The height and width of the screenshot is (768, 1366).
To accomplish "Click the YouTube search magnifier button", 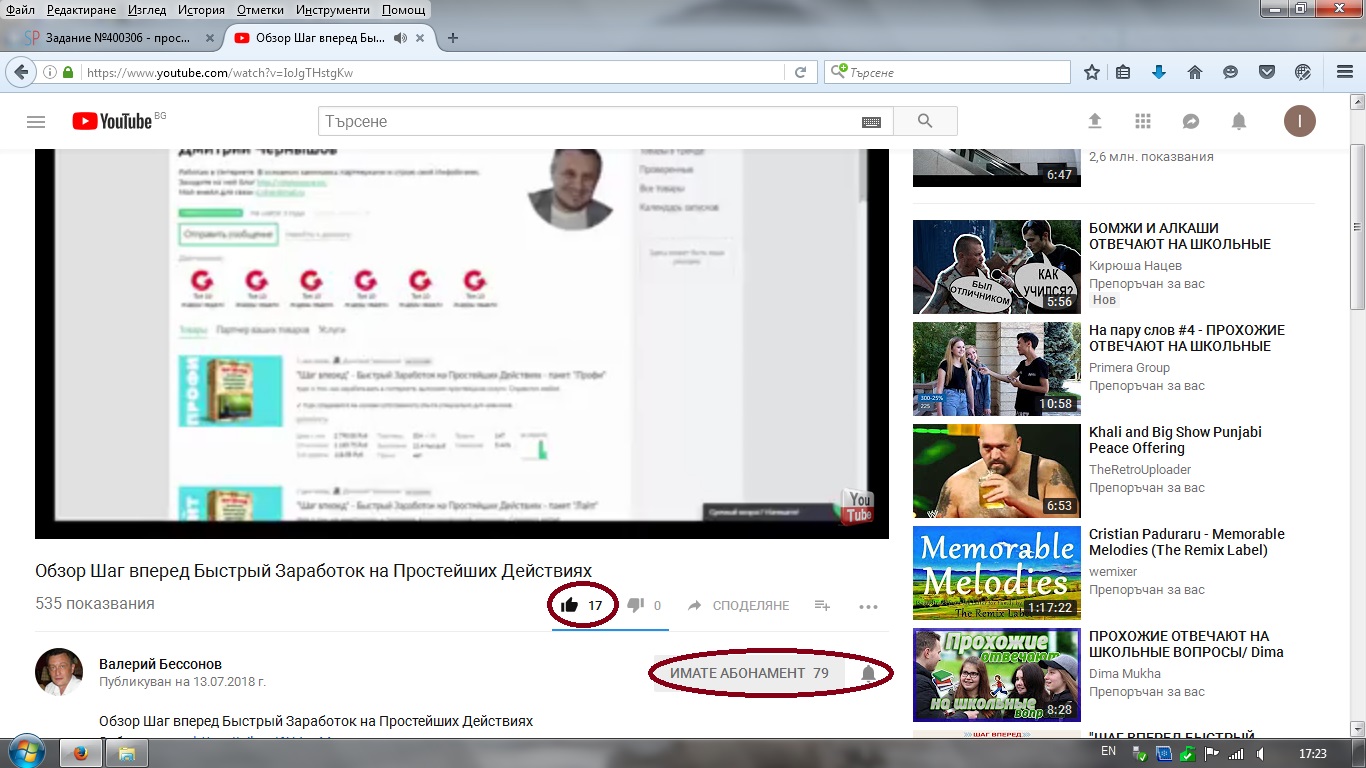I will (x=925, y=121).
